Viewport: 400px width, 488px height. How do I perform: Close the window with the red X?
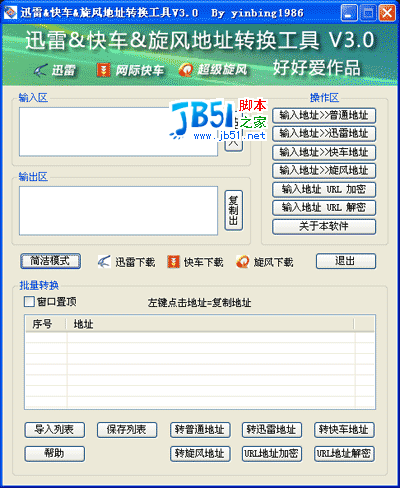tap(387, 13)
